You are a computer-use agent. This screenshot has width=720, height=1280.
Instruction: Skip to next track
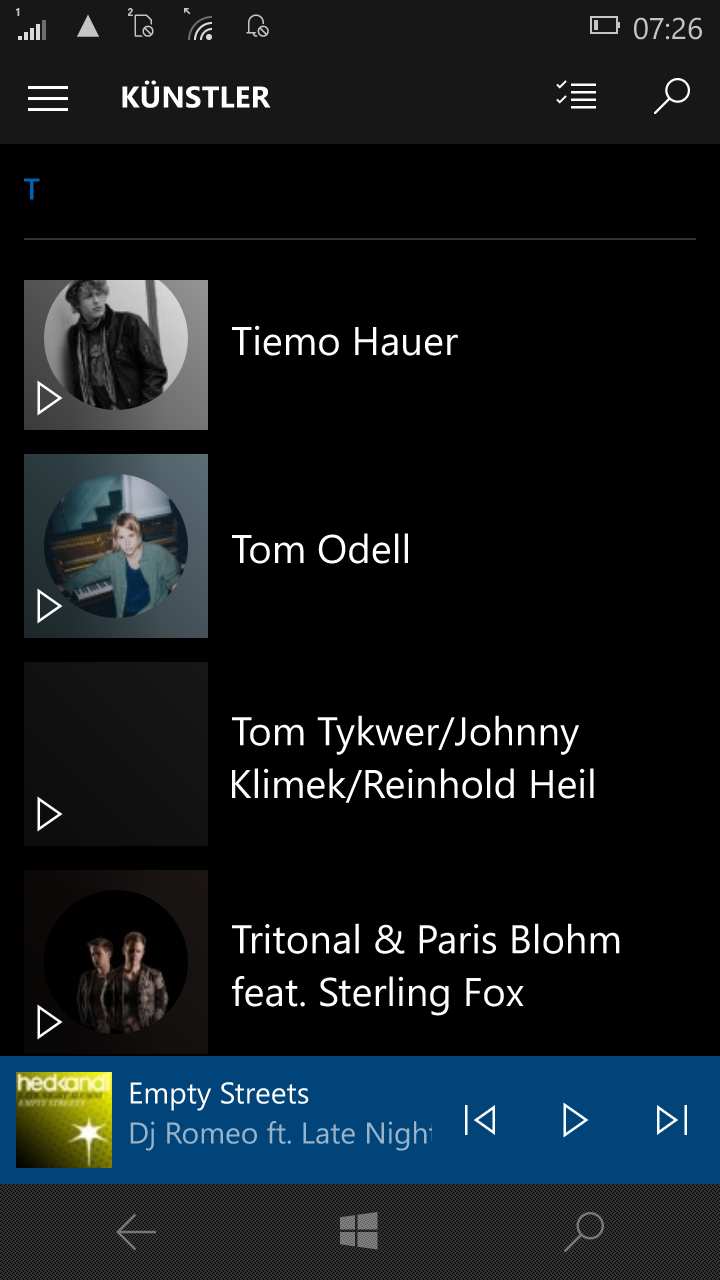point(672,1120)
